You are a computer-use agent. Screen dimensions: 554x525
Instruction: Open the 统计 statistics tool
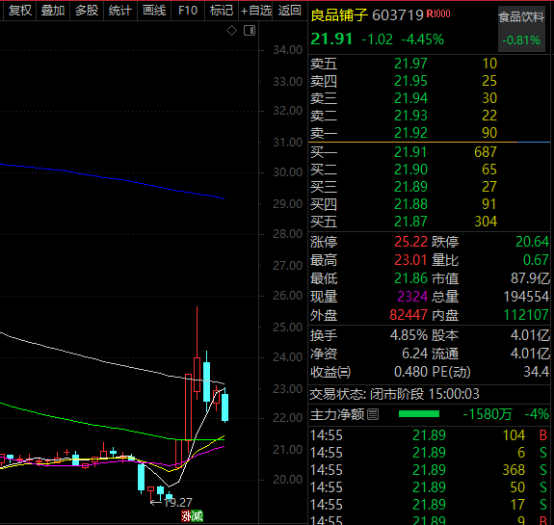pos(120,11)
